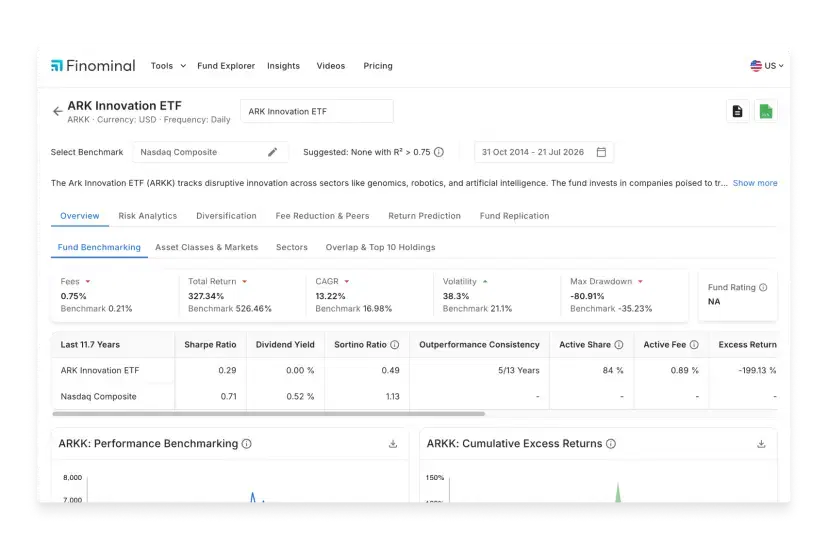This screenshot has height=546, width=828.
Task: Switch to the Return Prediction tab
Action: (424, 216)
